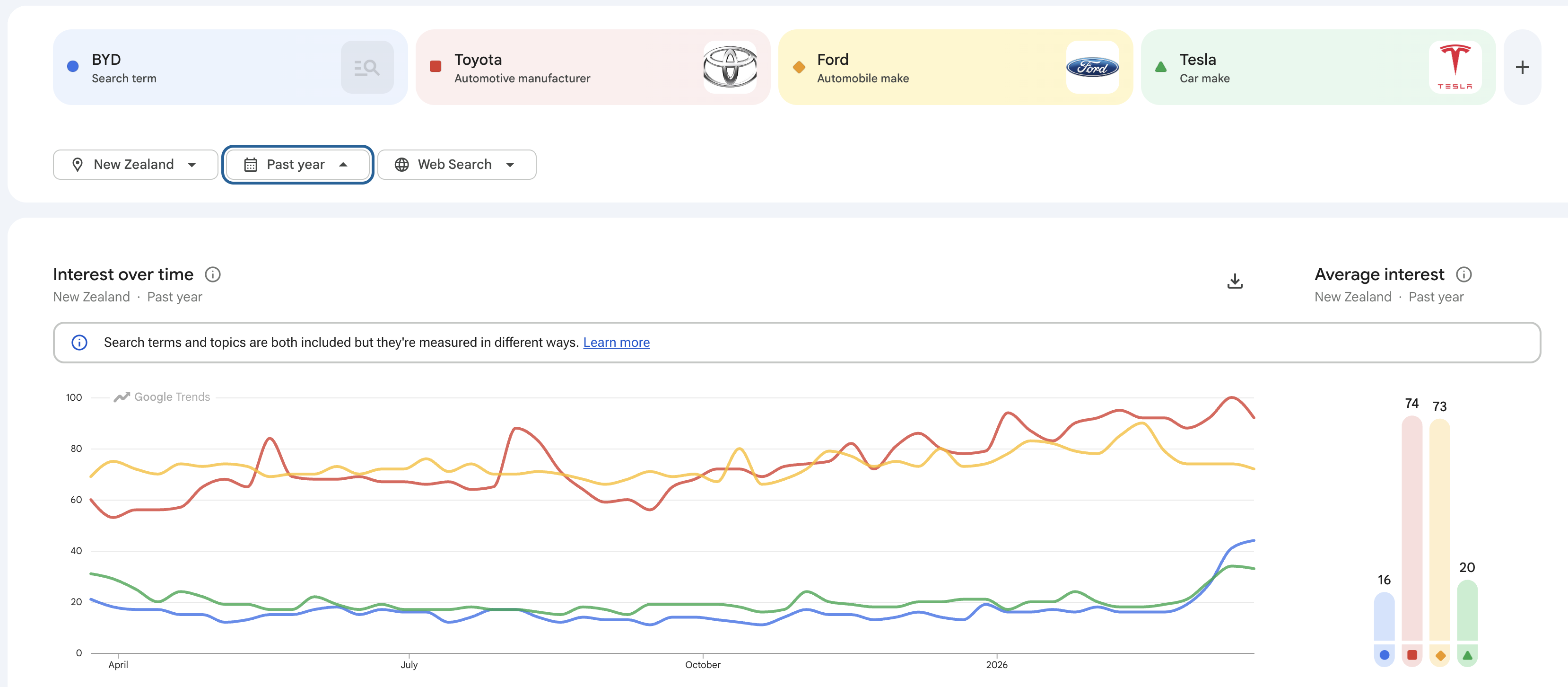
Task: Click the blue BYD average bar marker
Action: coord(1384,655)
